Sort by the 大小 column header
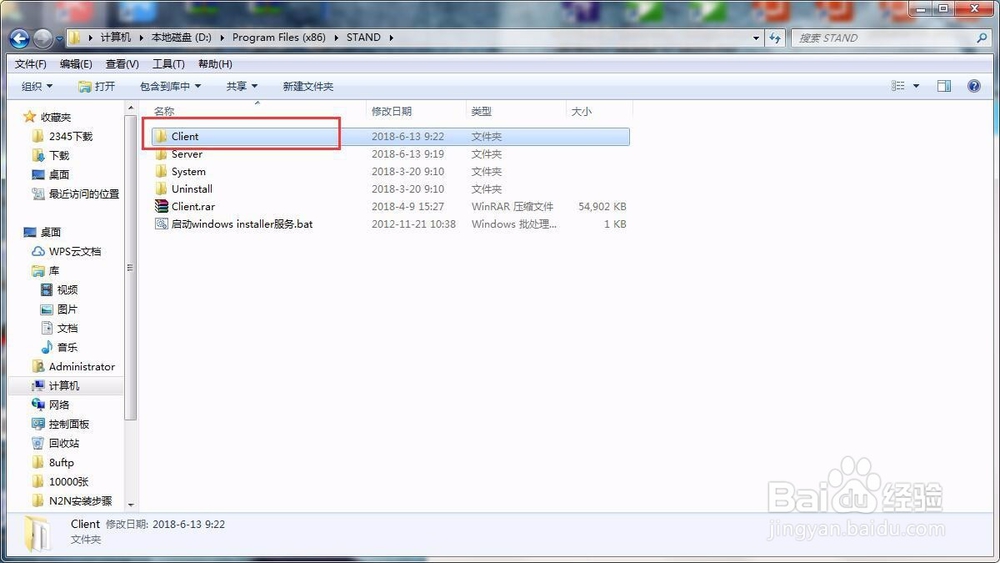Screen dimensions: 1000x563 pyautogui.click(x=581, y=112)
